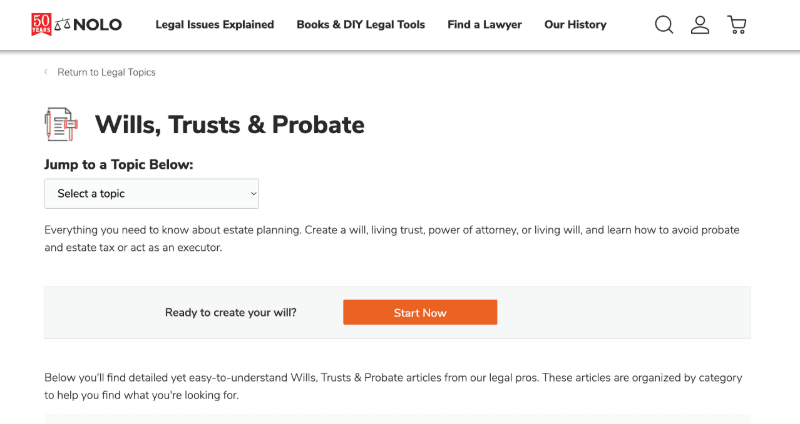This screenshot has height=424, width=800.
Task: Click the dropdown arrow in topic selector
Action: pyautogui.click(x=253, y=194)
